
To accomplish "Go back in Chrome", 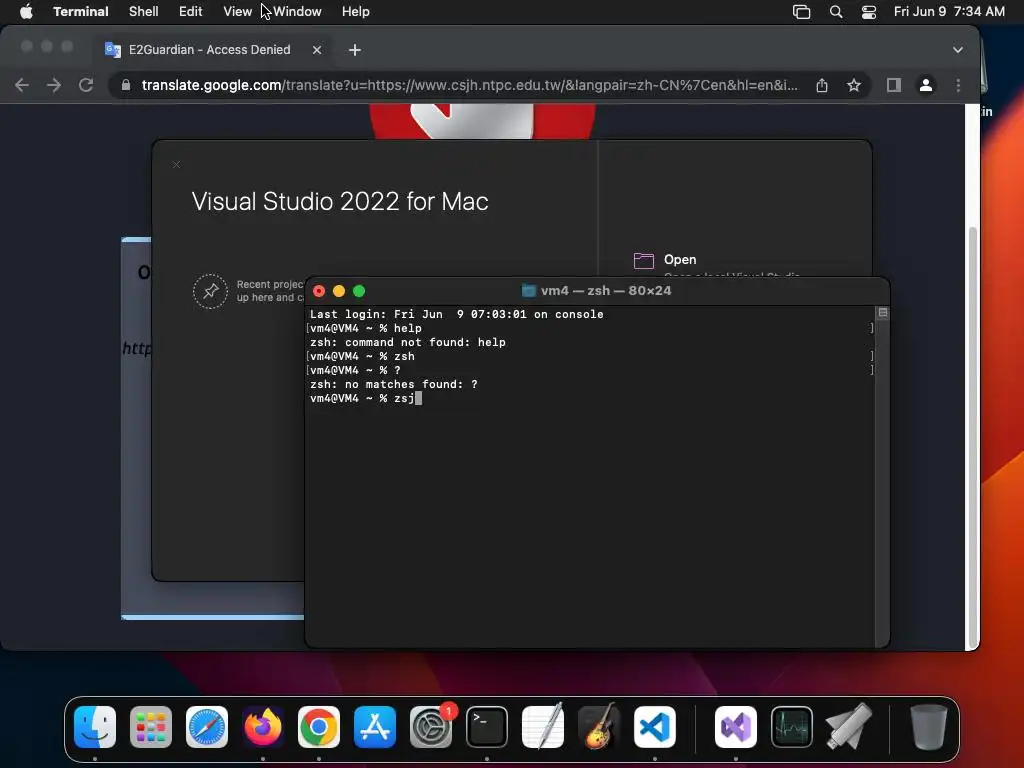I will click(22, 85).
